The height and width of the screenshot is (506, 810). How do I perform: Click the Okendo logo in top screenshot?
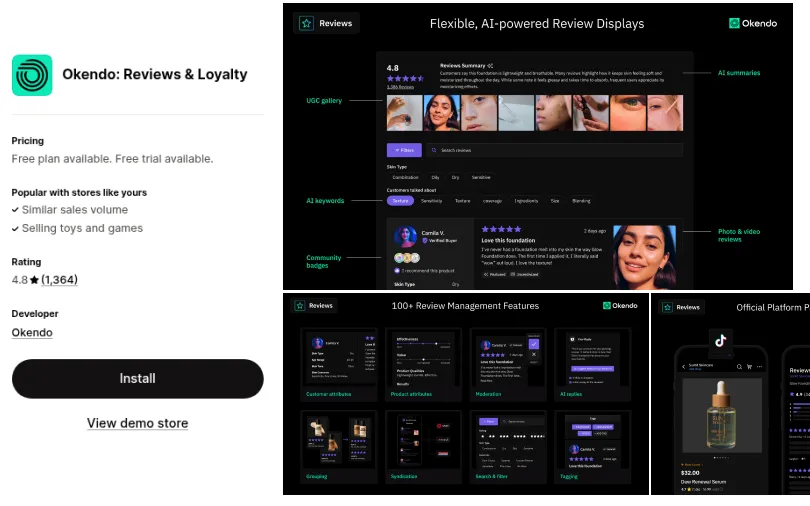coord(753,23)
